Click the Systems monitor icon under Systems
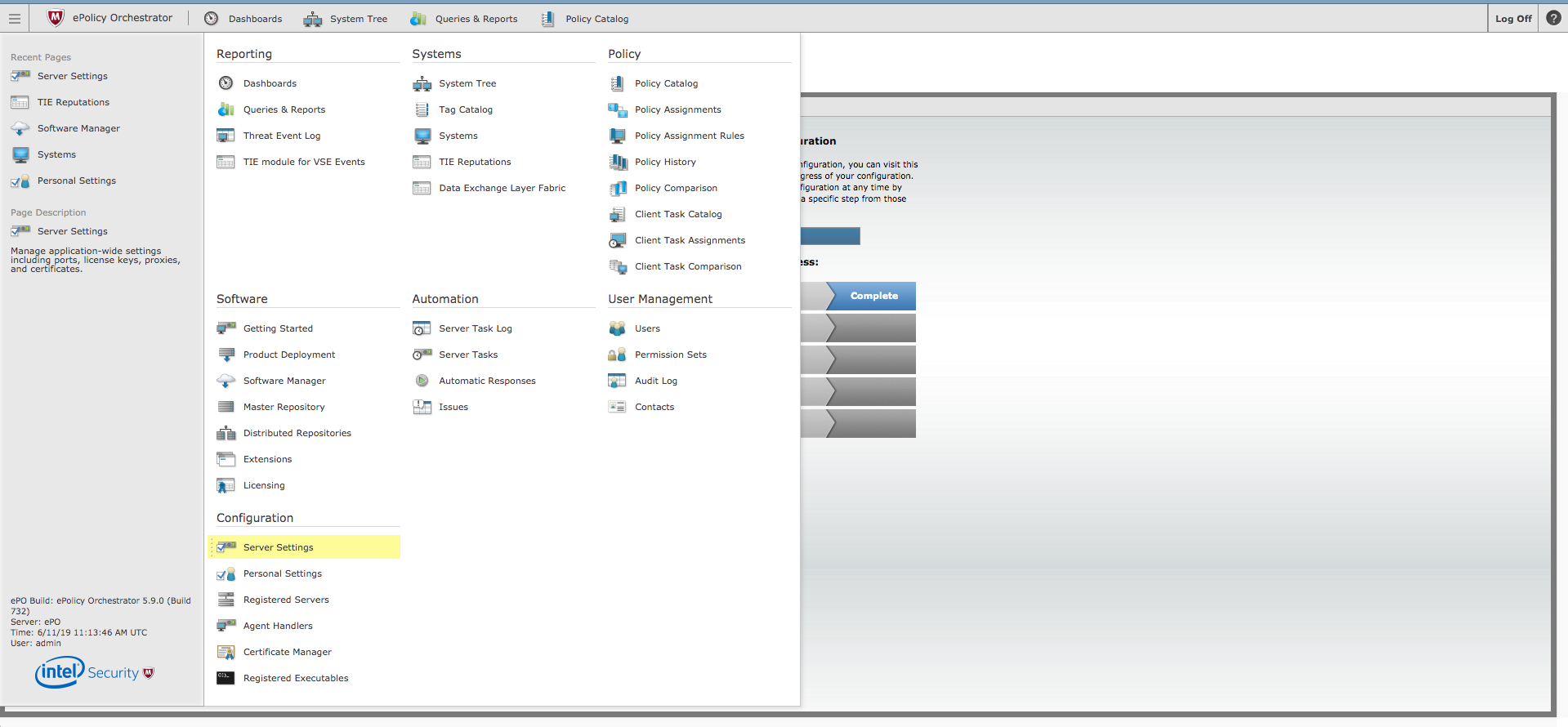1568x727 pixels. click(x=422, y=136)
